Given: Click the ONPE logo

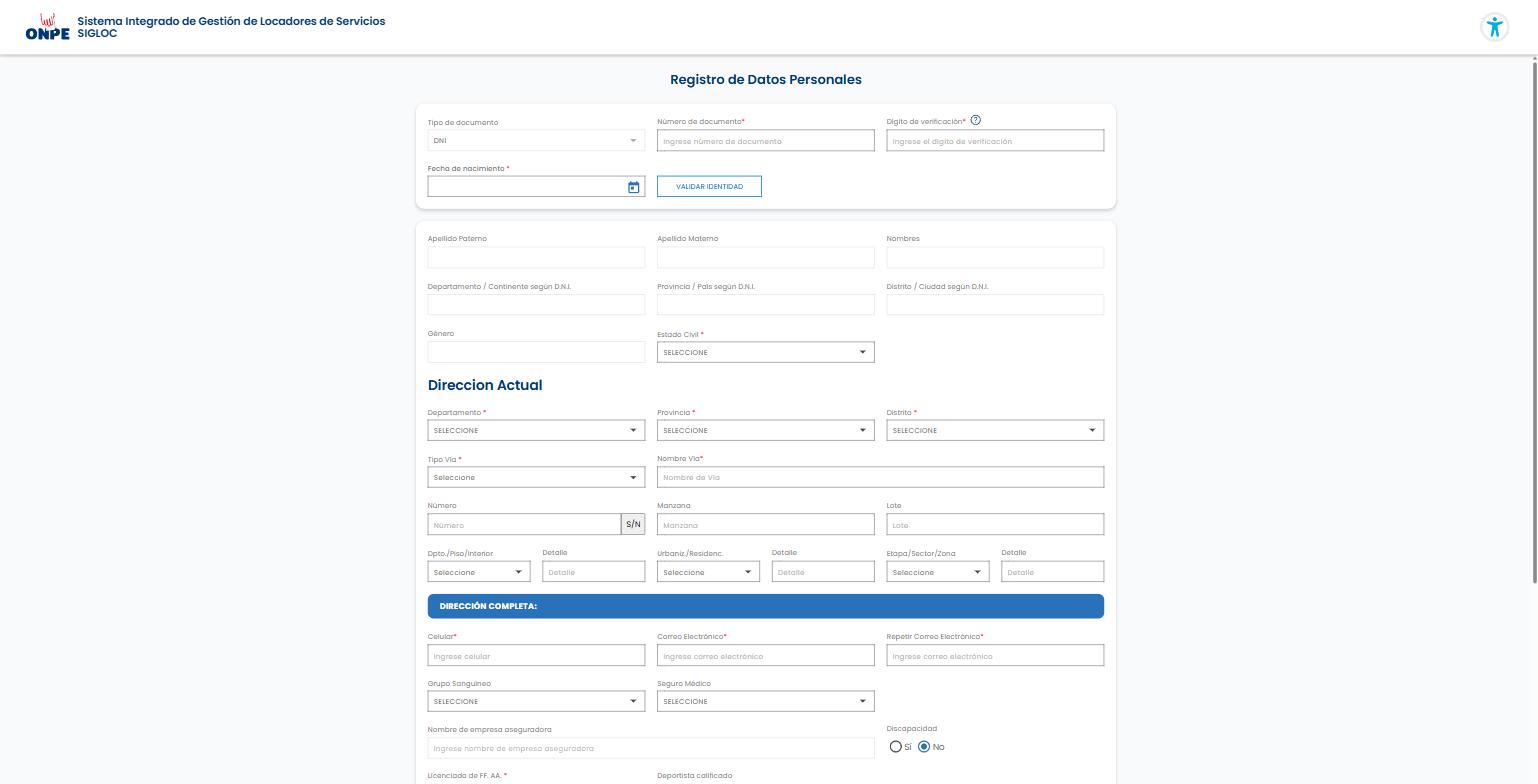Looking at the screenshot, I should 47,27.
